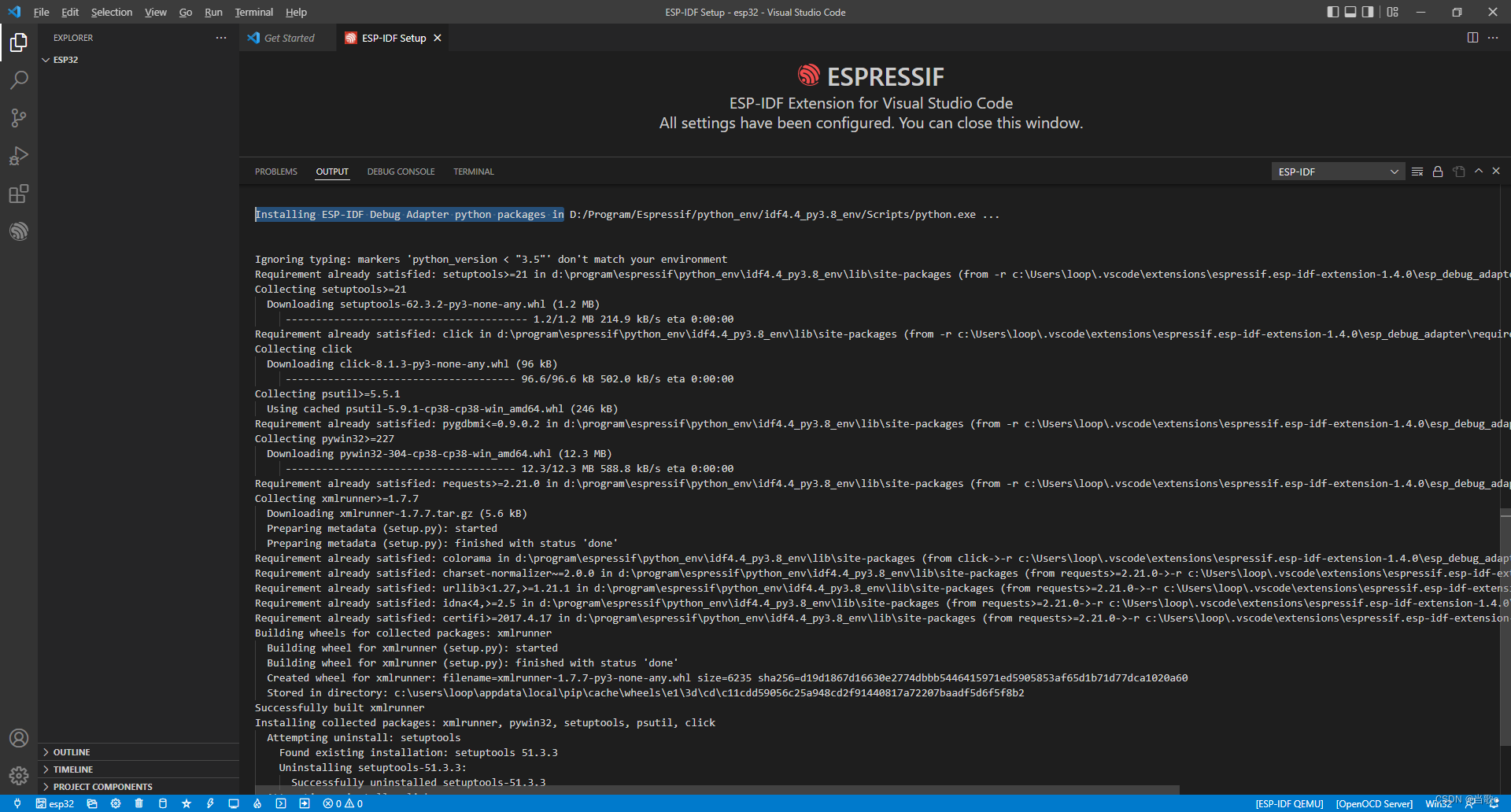
Task: Click the esp32 device target status item
Action: pos(54,803)
